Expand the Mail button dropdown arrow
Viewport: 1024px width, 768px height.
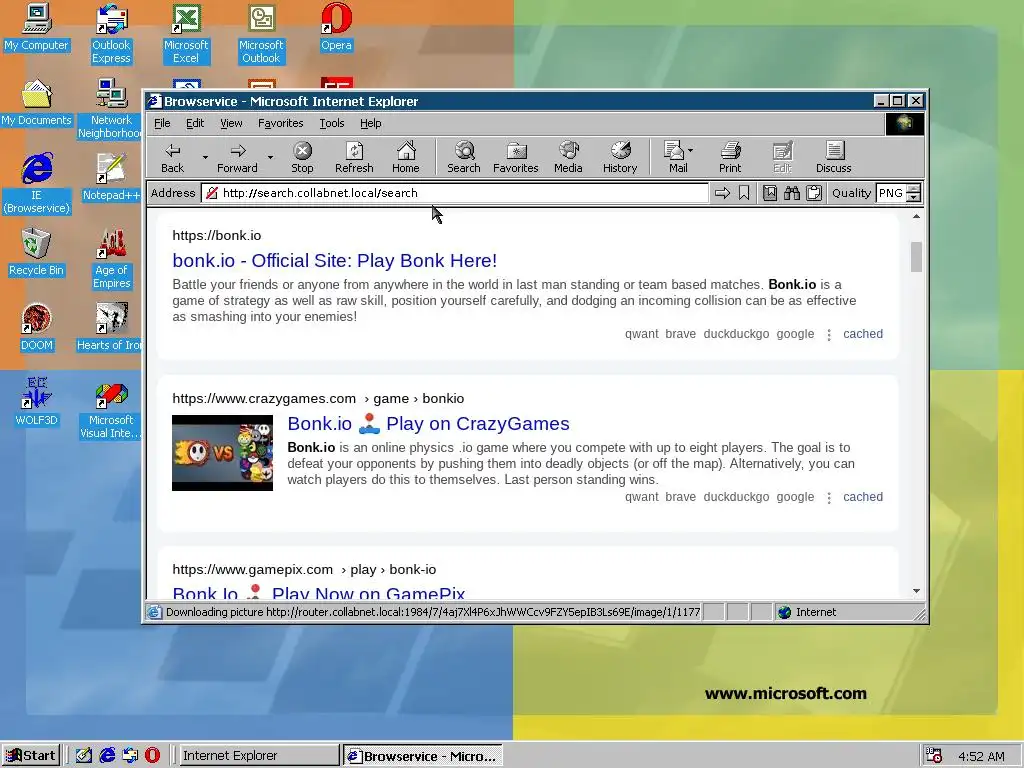point(691,151)
